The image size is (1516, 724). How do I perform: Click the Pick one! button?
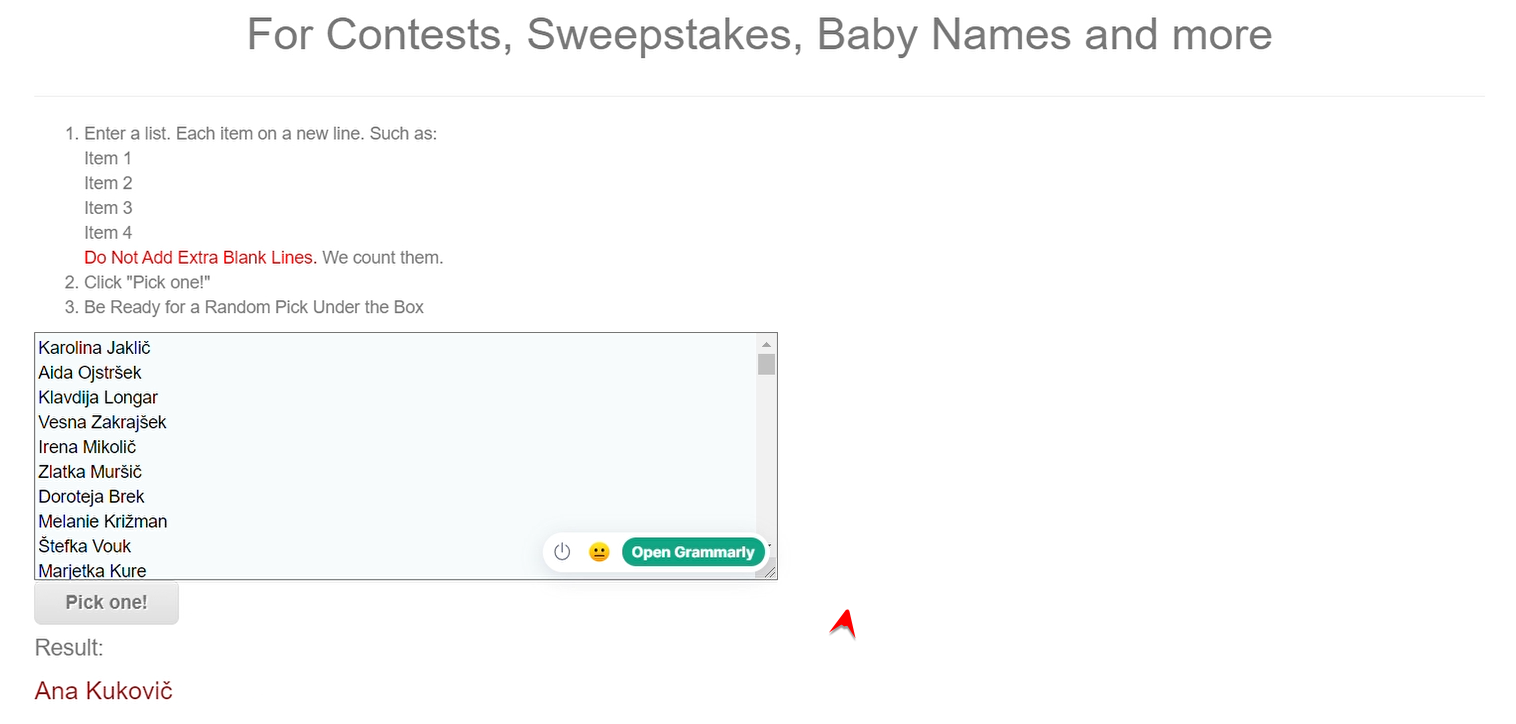pyautogui.click(x=106, y=603)
